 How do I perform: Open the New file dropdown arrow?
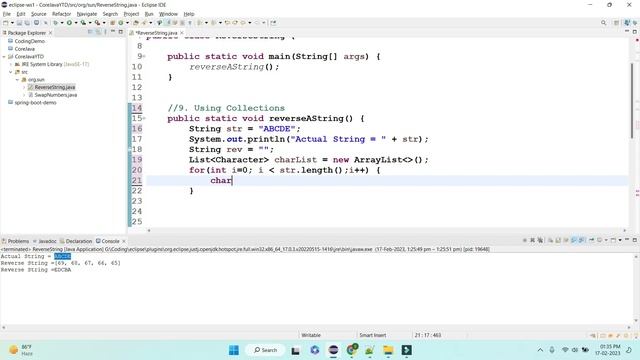pyautogui.click(x=12, y=23)
